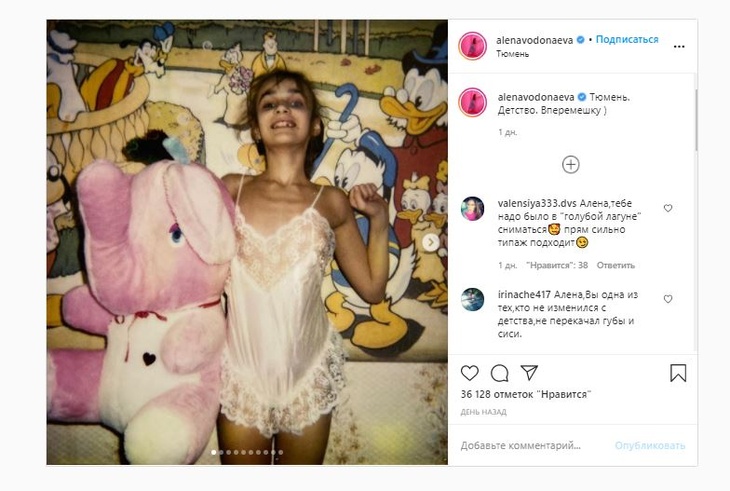Open the three-dot post options menu

pos(679,46)
